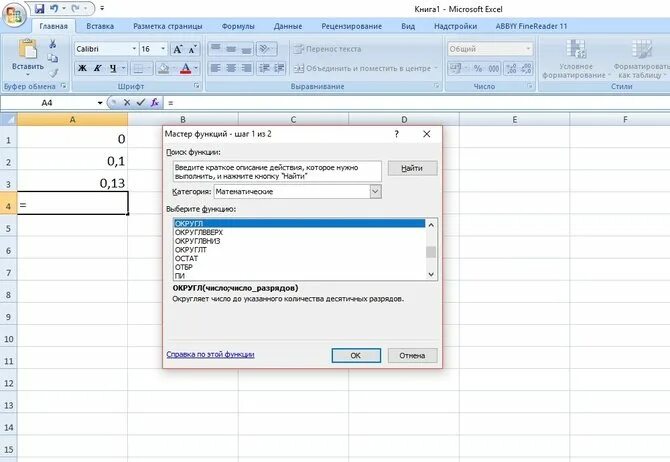
Task: Cut selection with the scissors icon
Action: click(x=53, y=44)
